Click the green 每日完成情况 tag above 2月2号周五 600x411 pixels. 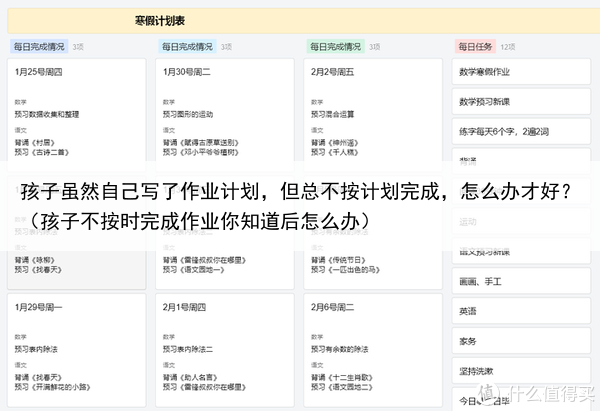[335, 46]
